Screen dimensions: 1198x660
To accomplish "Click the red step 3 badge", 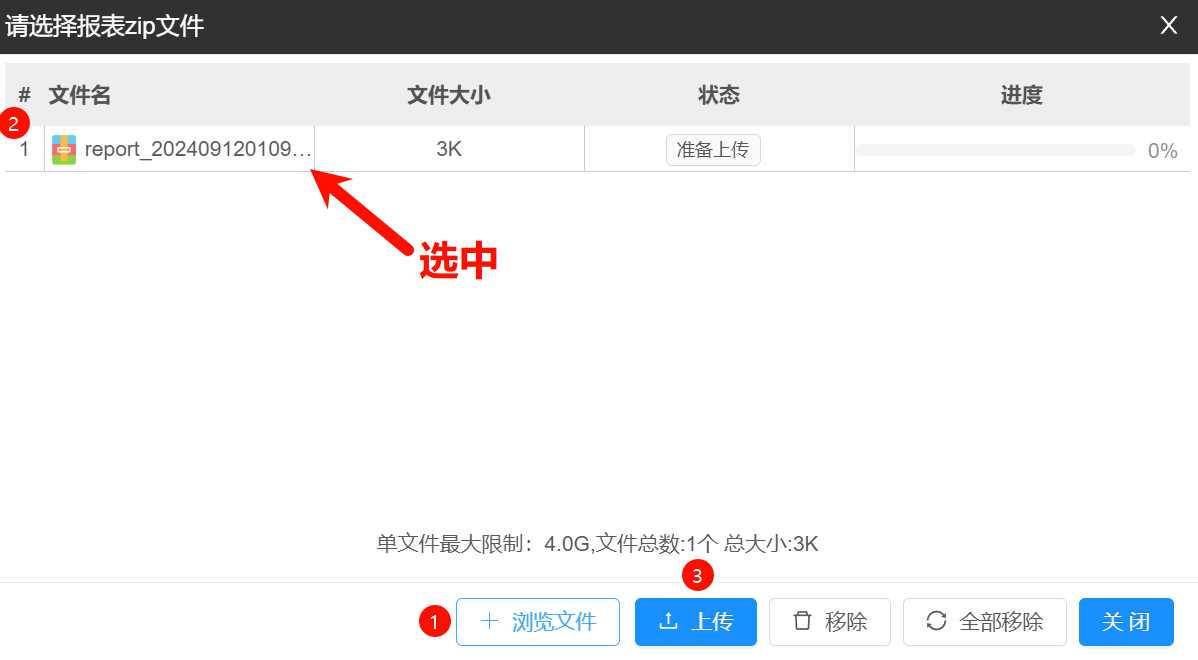I will 698,576.
